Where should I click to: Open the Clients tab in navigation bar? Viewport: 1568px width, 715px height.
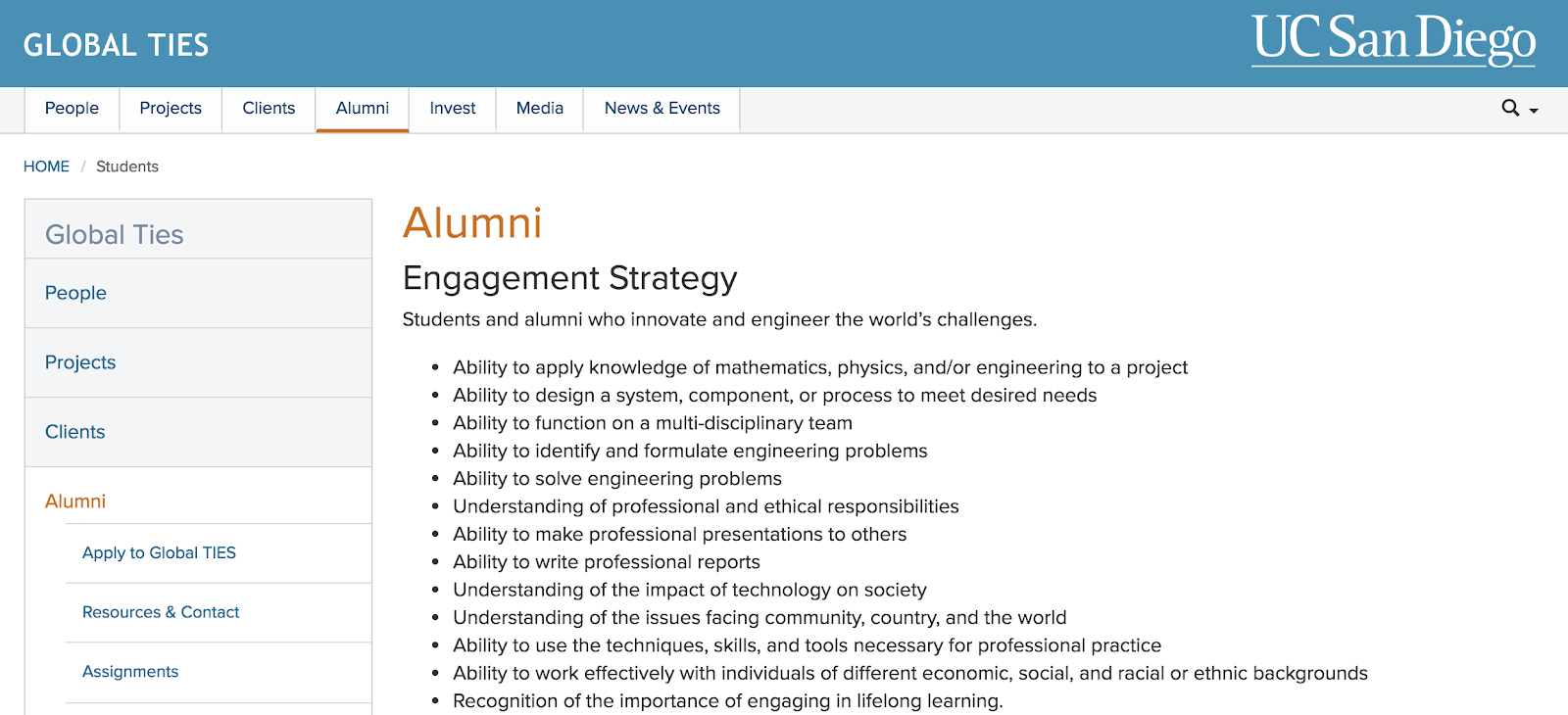click(269, 109)
